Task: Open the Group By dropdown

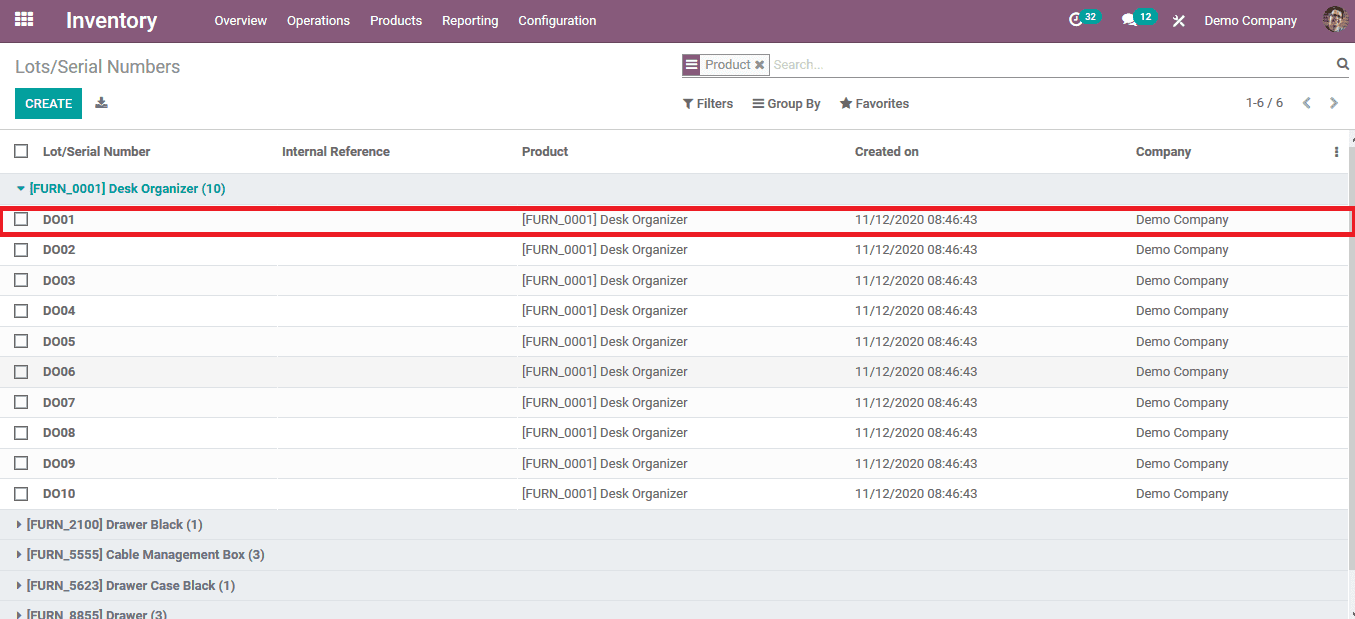Action: [x=787, y=103]
